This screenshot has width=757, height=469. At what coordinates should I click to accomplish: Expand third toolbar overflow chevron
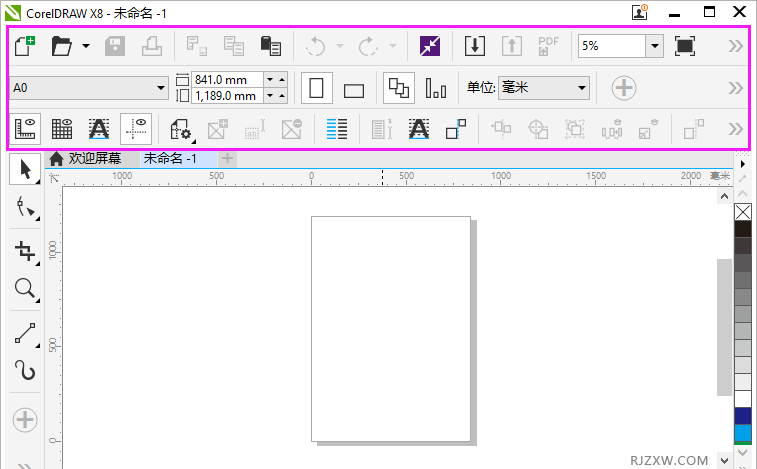pyautogui.click(x=736, y=129)
